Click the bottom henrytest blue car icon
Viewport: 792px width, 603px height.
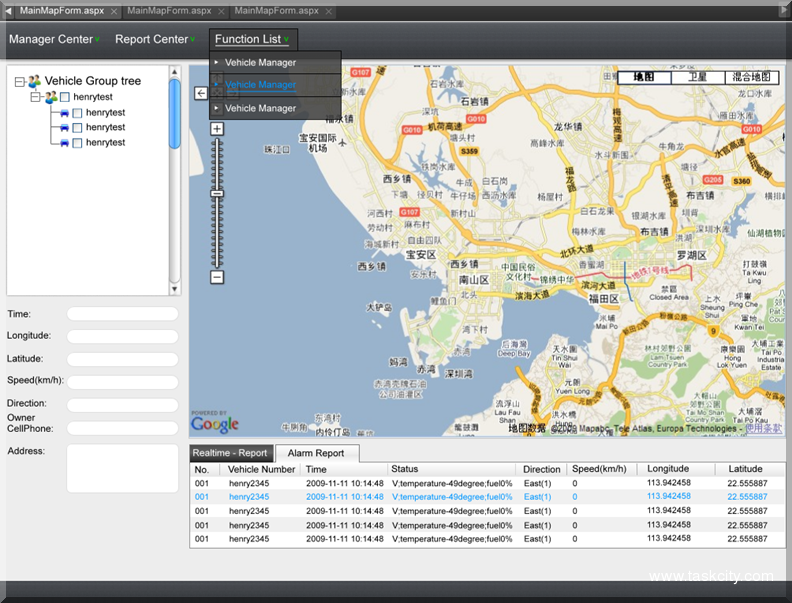pos(64,143)
